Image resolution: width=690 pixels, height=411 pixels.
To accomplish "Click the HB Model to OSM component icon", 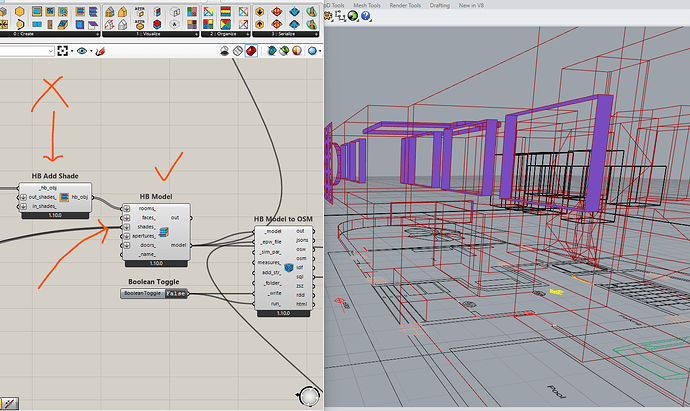I will click(289, 268).
